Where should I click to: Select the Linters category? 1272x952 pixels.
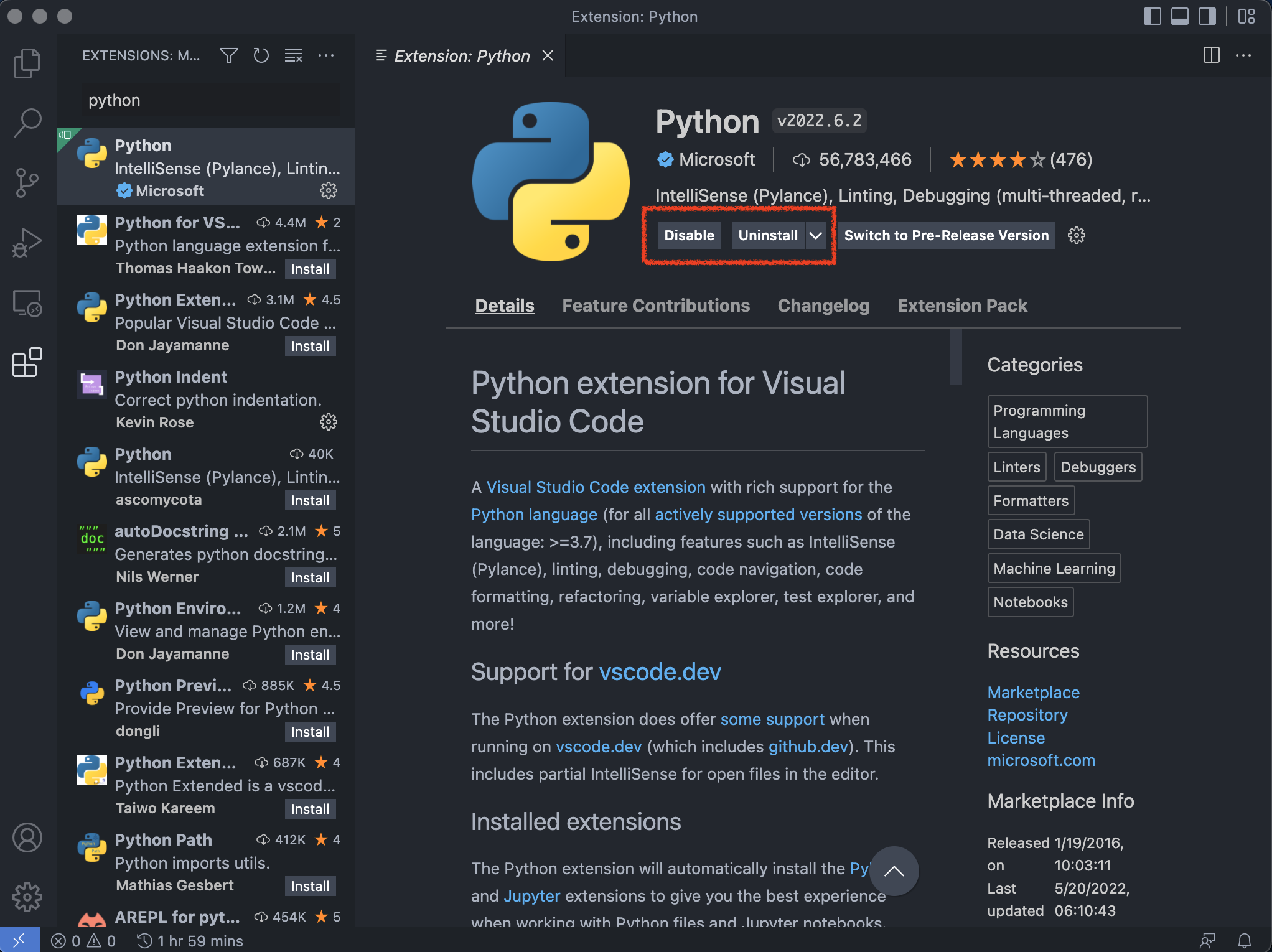(x=1016, y=467)
